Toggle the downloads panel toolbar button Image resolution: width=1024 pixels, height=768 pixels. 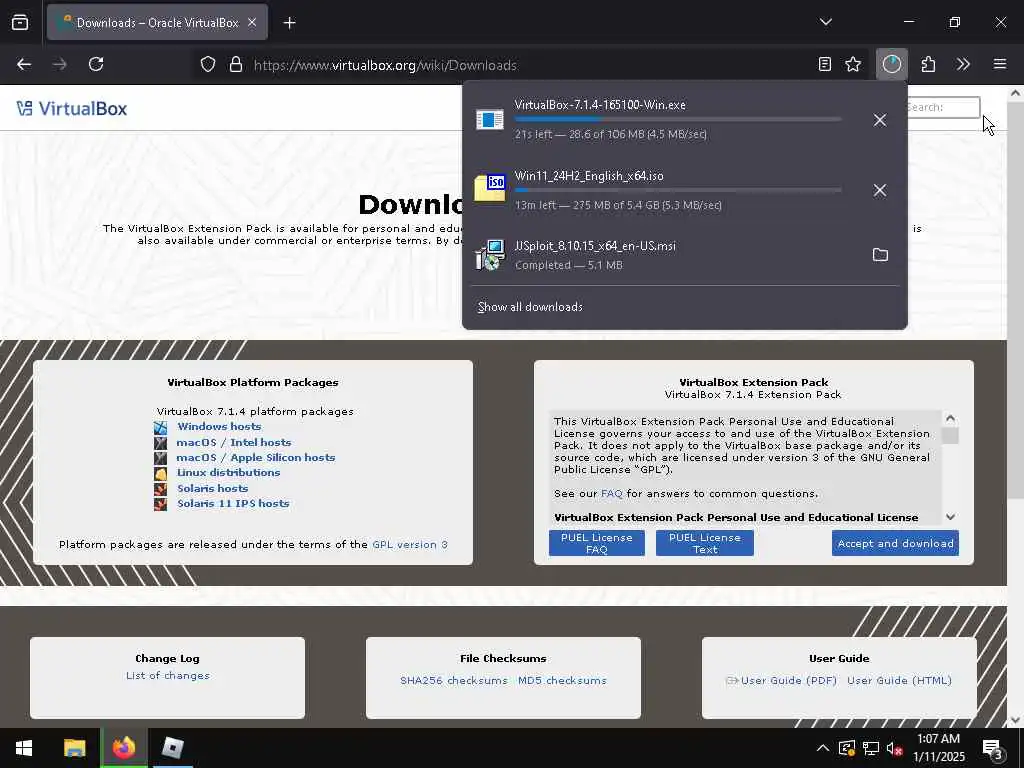(891, 64)
